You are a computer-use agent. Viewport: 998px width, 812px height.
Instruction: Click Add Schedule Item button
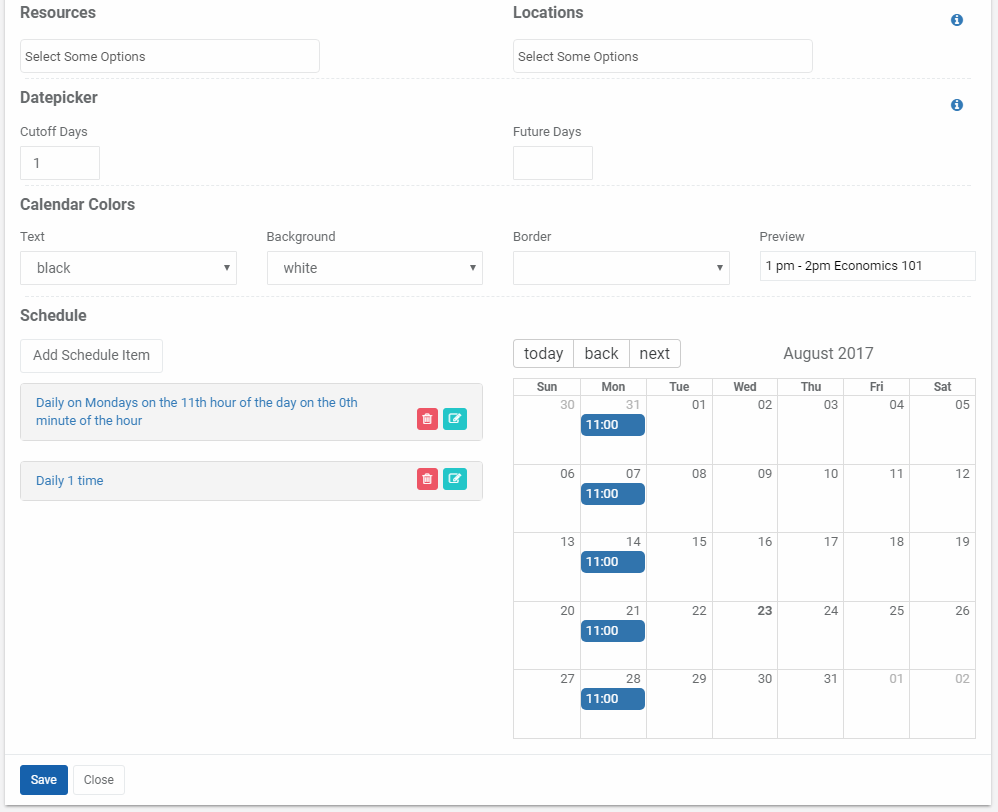pos(92,356)
